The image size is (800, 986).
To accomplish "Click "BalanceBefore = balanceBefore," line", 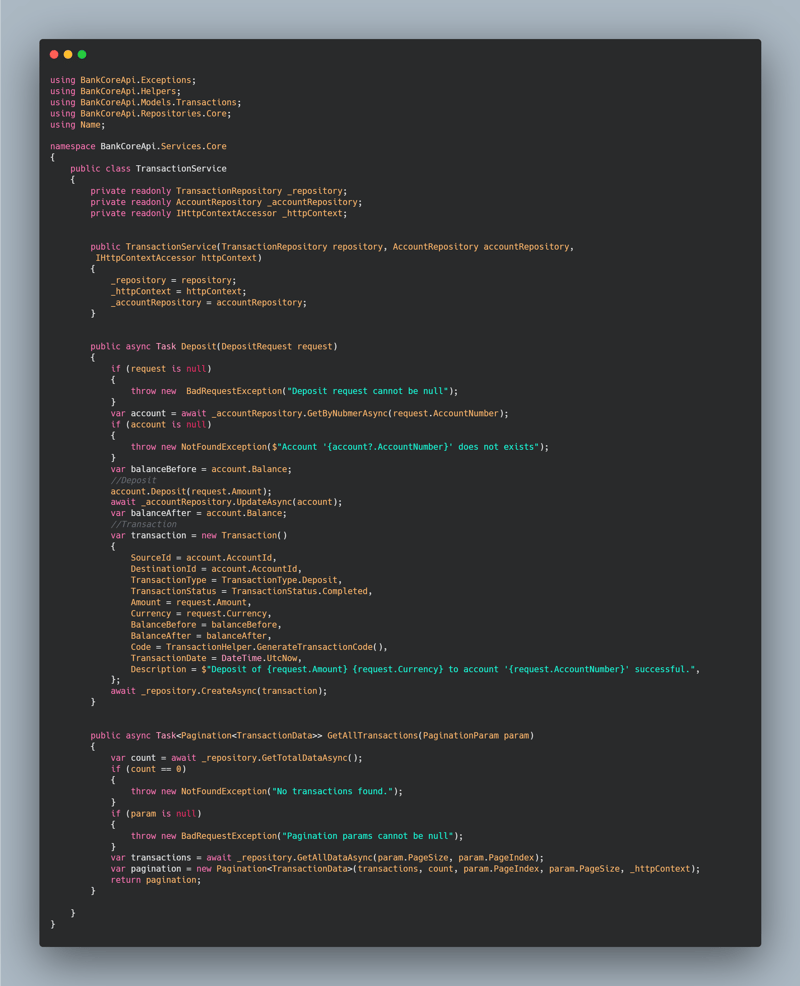I will tap(206, 625).
